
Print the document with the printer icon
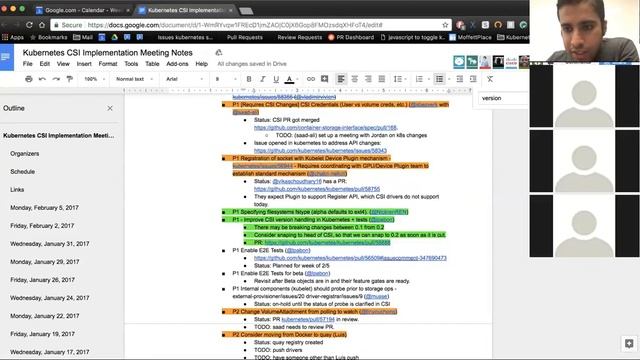click(29, 79)
